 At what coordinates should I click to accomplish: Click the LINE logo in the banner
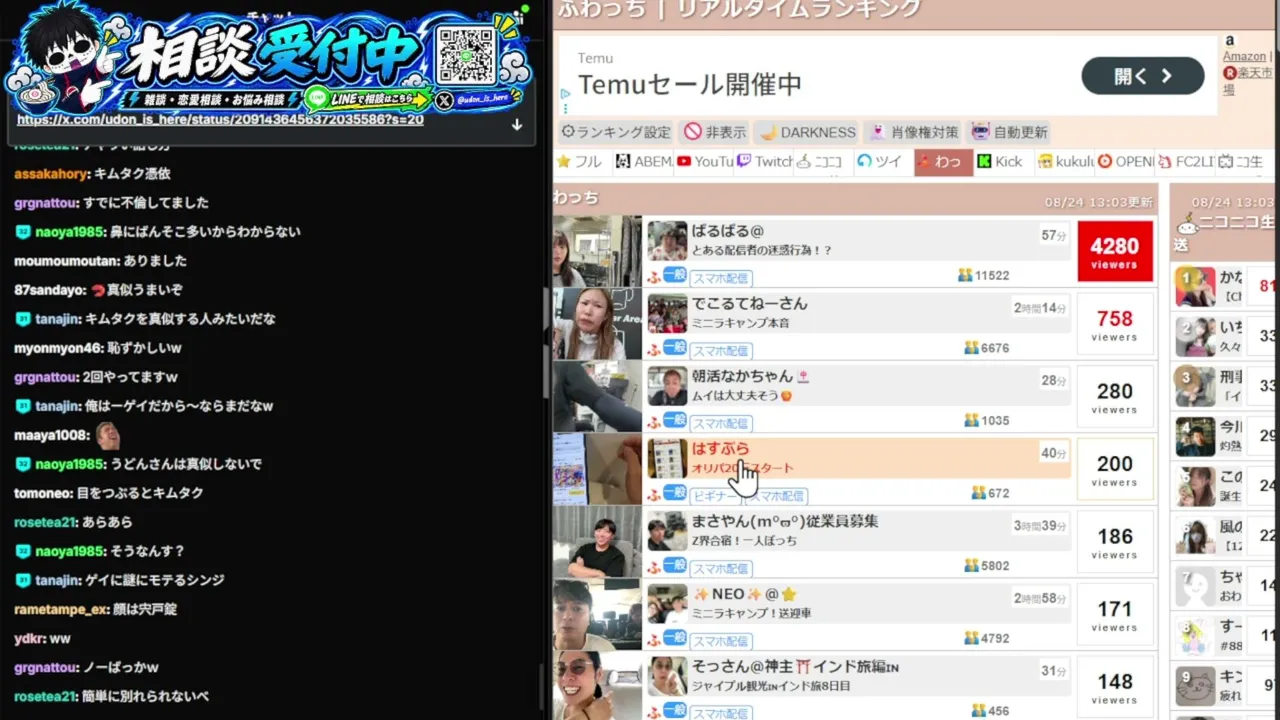tap(317, 97)
